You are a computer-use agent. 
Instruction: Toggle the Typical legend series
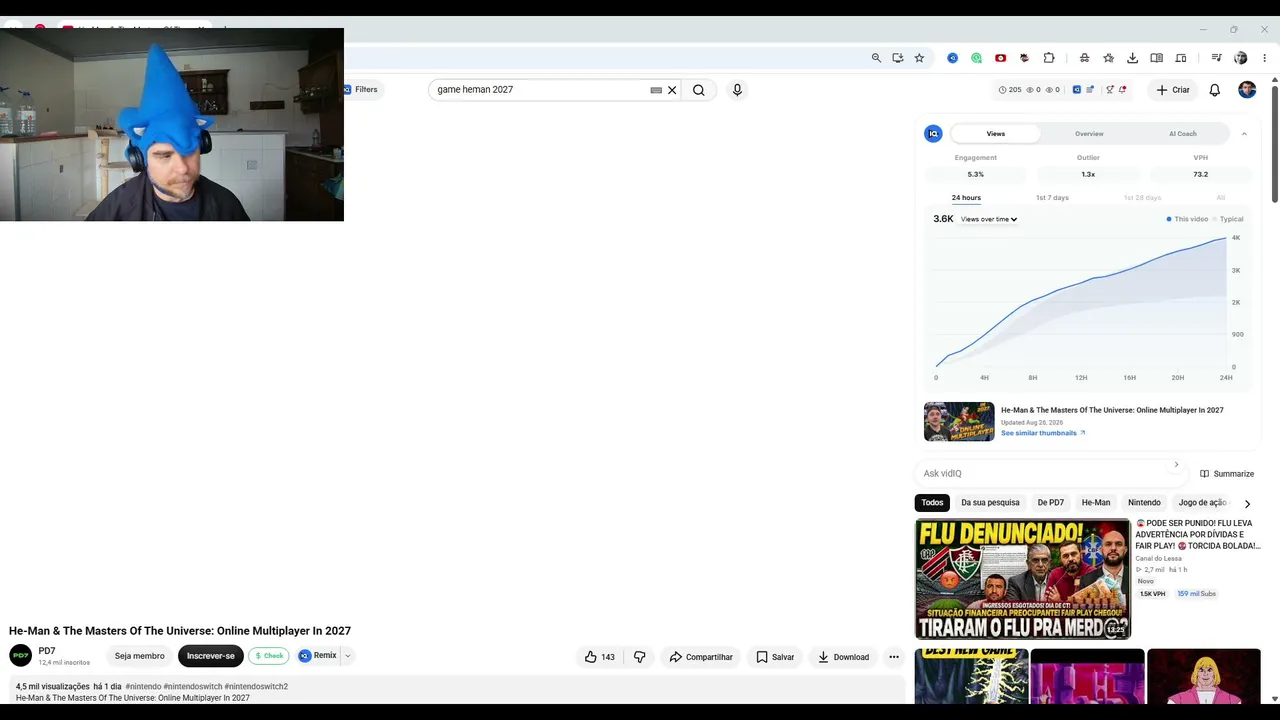[x=1228, y=219]
